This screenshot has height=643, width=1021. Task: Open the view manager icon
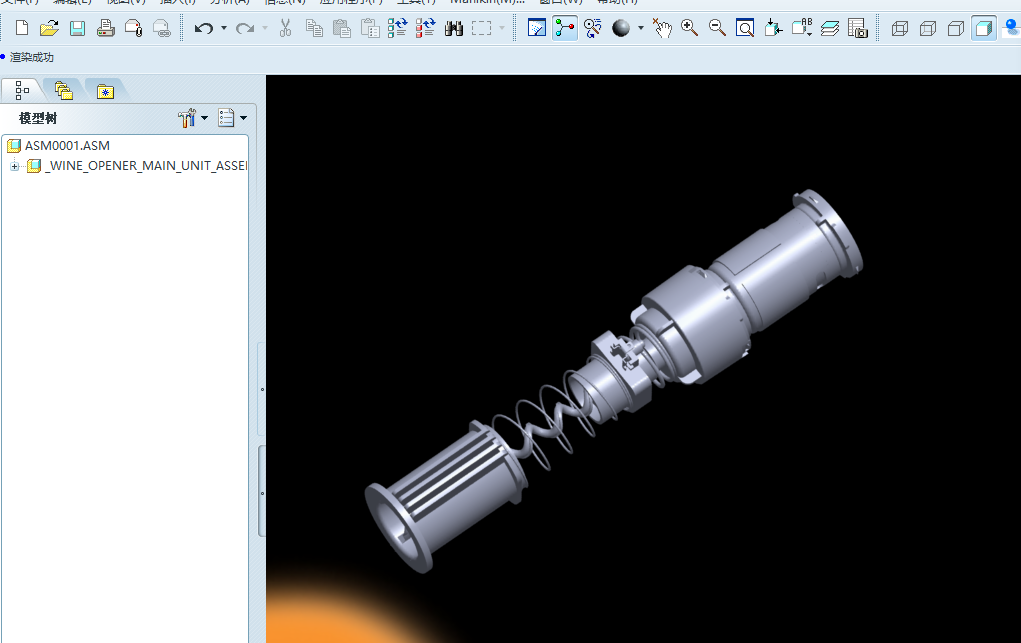point(858,28)
